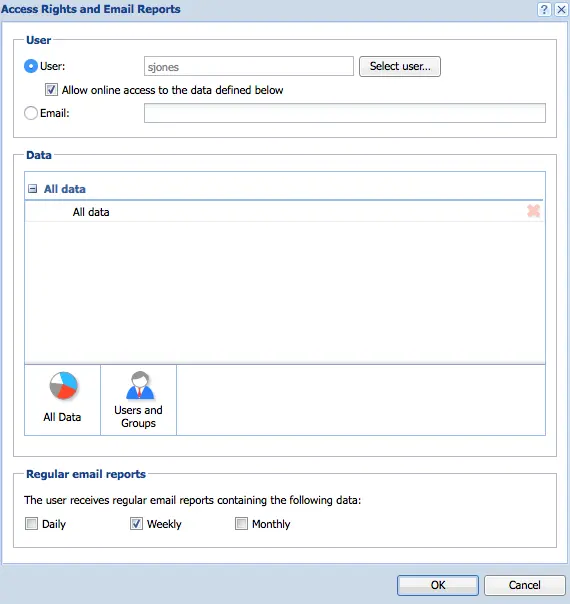Disable Weekly email reports
This screenshot has height=604, width=570.
pyautogui.click(x=136, y=524)
